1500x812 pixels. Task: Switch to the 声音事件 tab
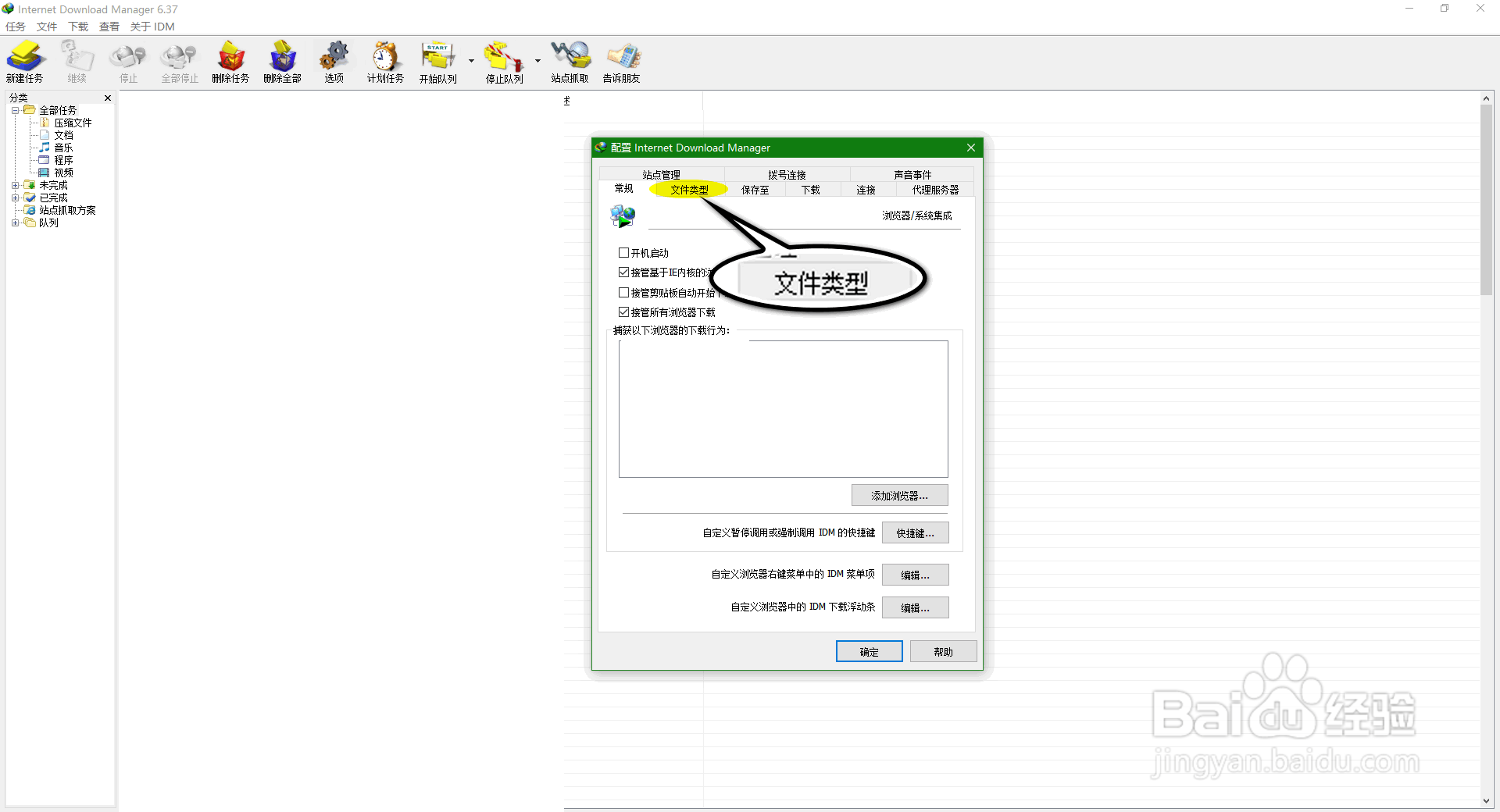[x=912, y=175]
